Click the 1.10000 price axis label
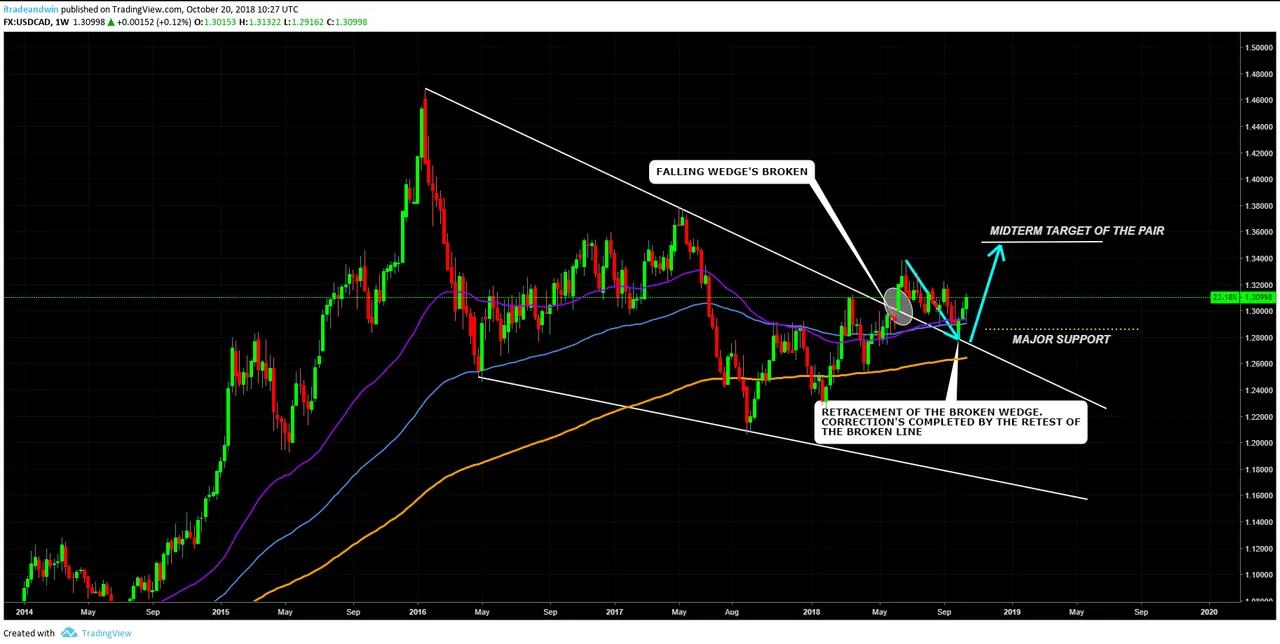Image resolution: width=1280 pixels, height=644 pixels. [x=1258, y=575]
